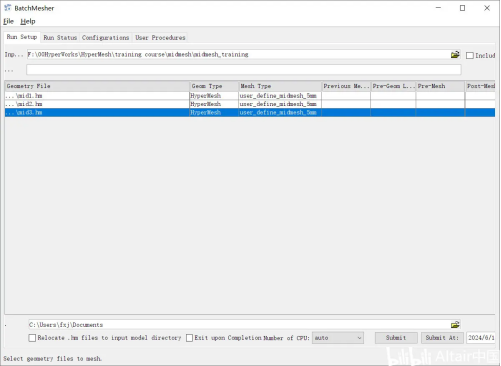The image size is (501, 366).
Task: Click the empty field below input path
Action: tap(244, 70)
